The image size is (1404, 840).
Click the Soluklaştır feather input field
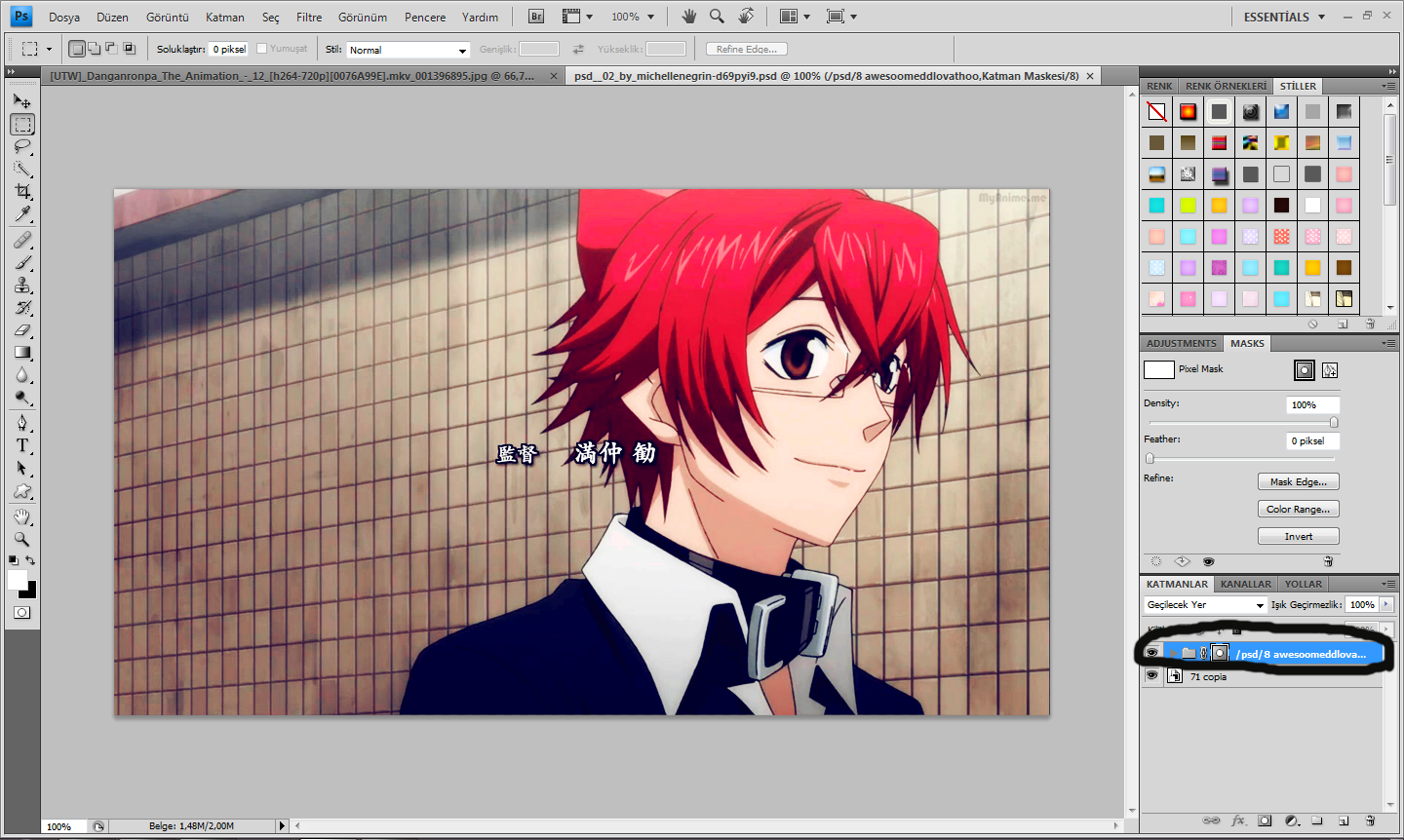[229, 49]
